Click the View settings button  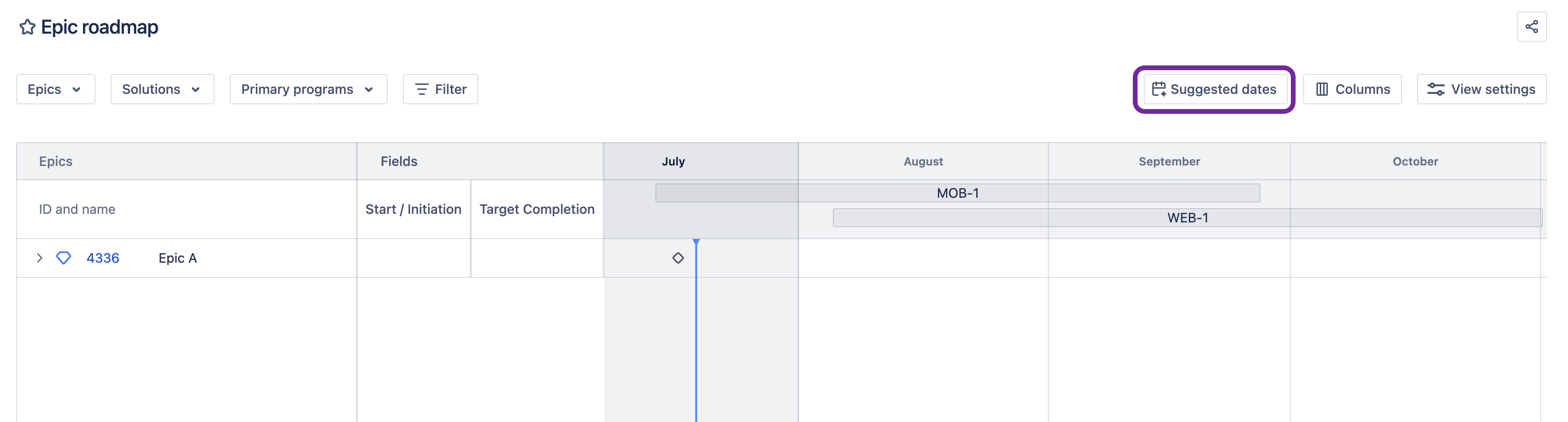click(x=1482, y=90)
